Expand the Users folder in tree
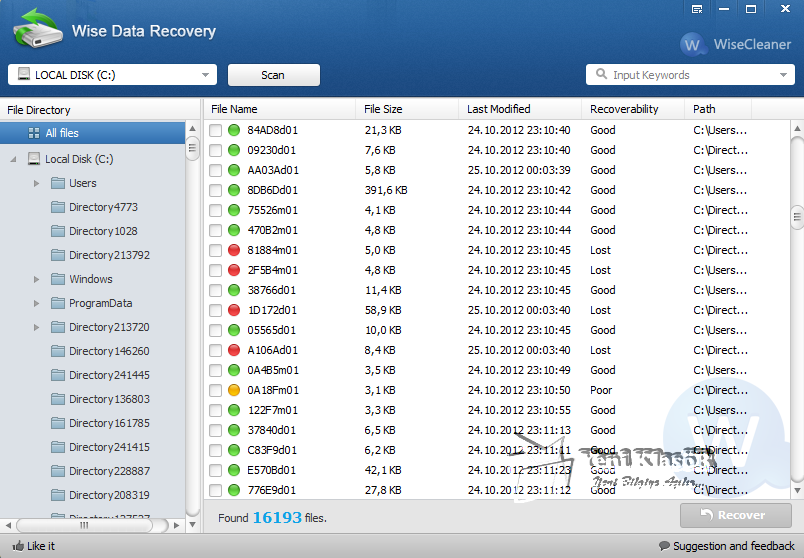Image resolution: width=804 pixels, height=558 pixels. click(x=37, y=183)
